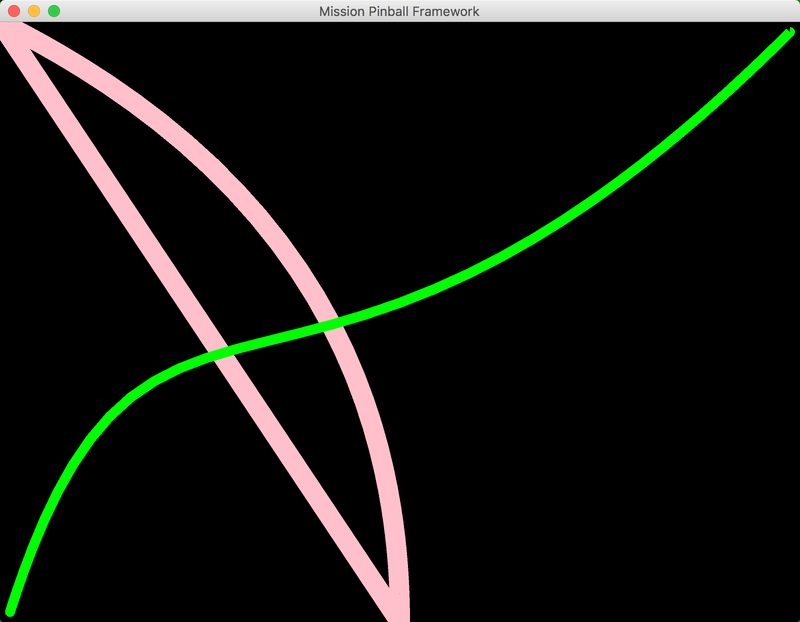Click the green curve's lower-left end
Screen dimensions: 800x622
11,608
